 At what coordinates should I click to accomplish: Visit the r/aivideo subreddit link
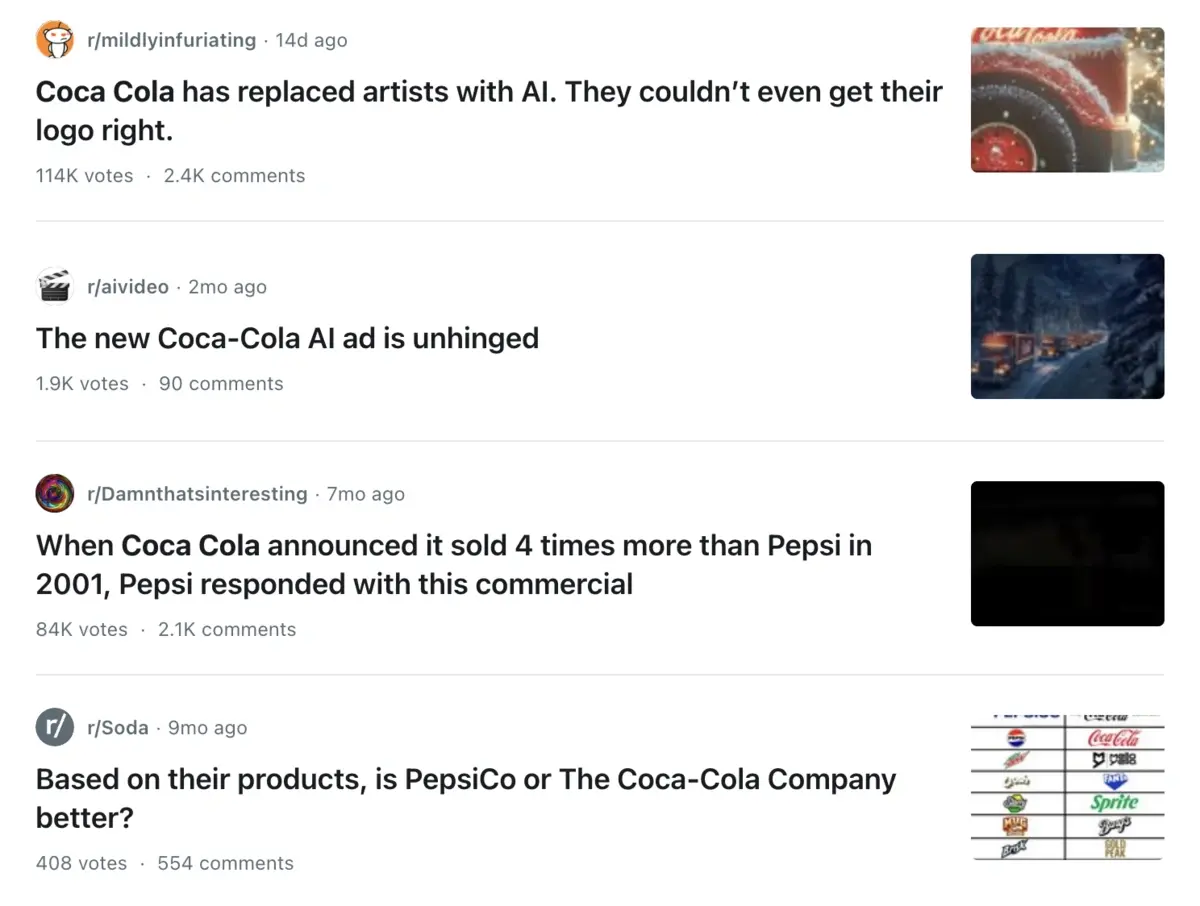(x=128, y=286)
